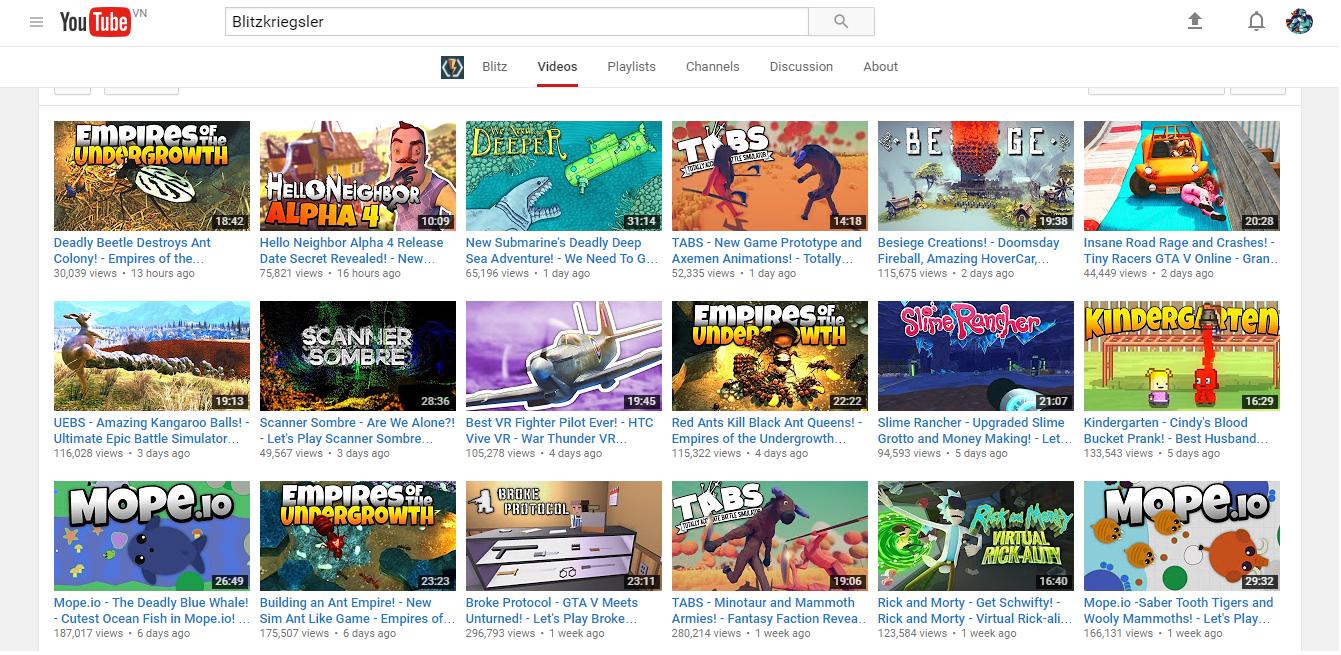Open Kindergarten video thumbnail
Screen dimensions: 1341x655
point(1182,356)
